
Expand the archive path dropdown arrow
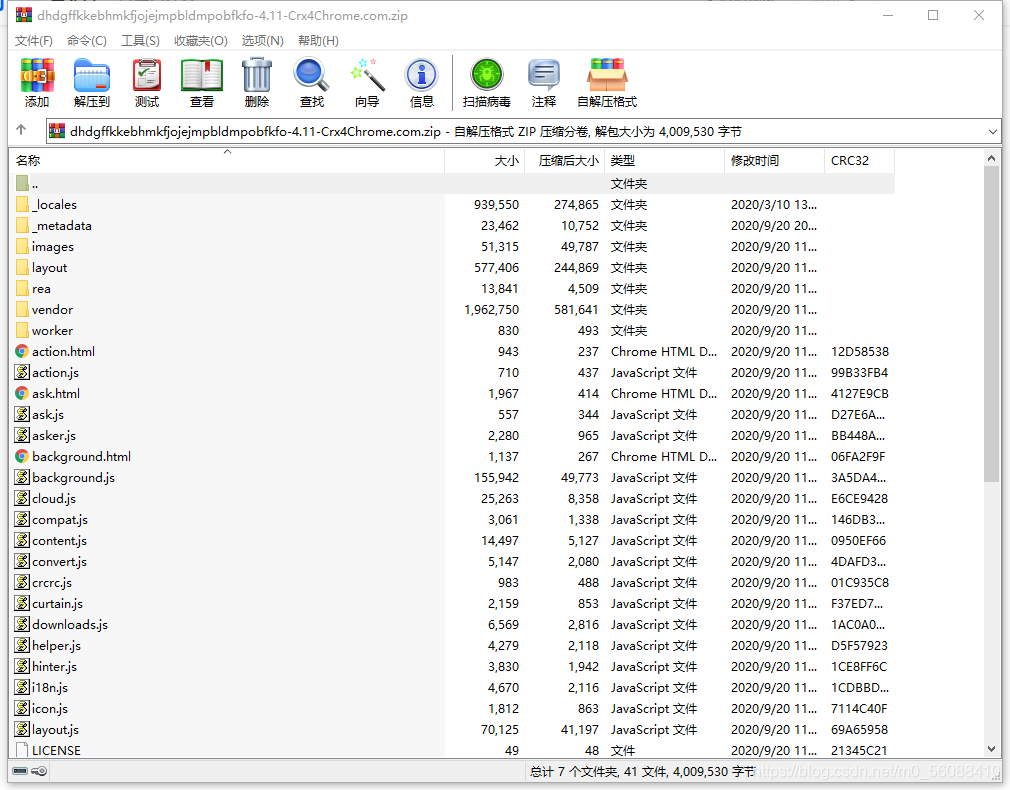(993, 131)
